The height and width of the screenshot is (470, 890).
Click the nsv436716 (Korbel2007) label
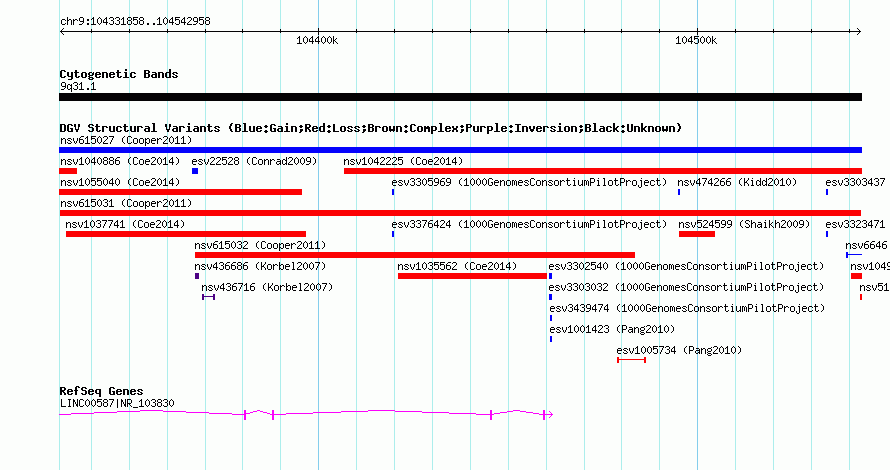pyautogui.click(x=267, y=287)
